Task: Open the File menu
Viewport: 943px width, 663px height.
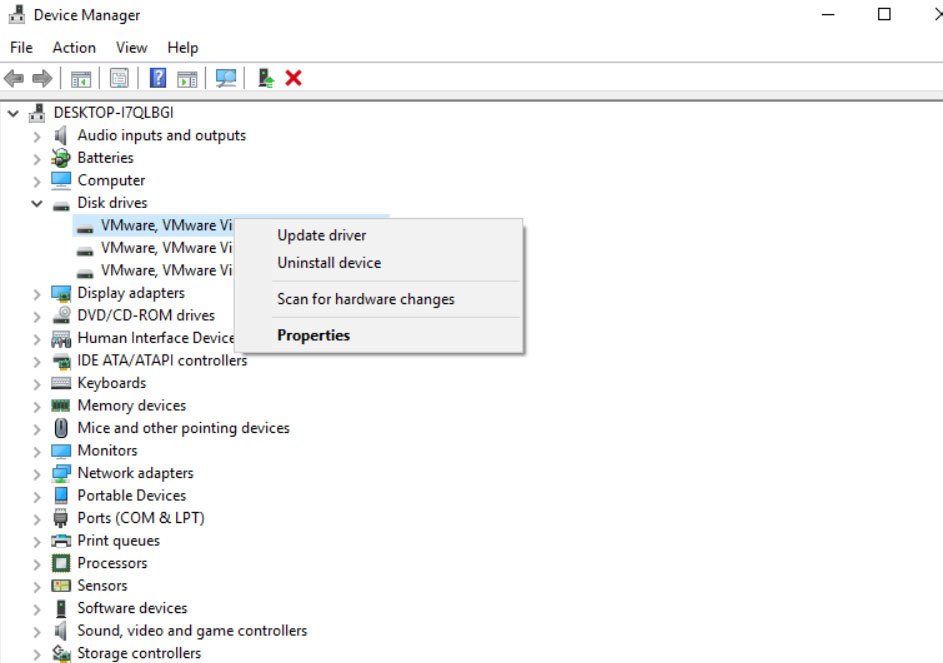Action: 22,48
